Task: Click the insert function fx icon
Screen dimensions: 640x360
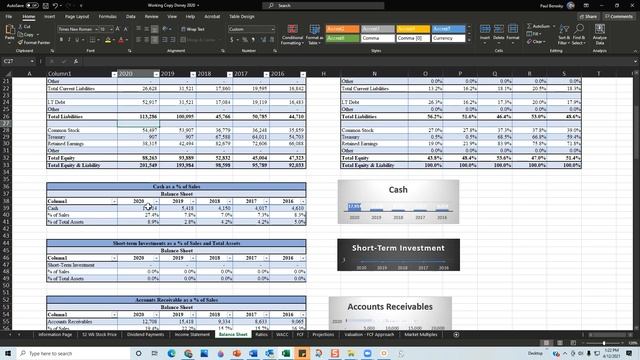Action: coord(76,61)
